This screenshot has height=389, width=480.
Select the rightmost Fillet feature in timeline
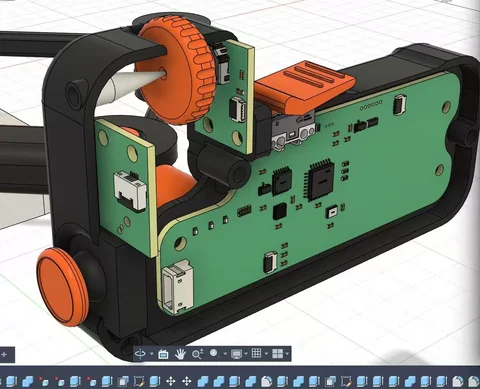coord(474,381)
